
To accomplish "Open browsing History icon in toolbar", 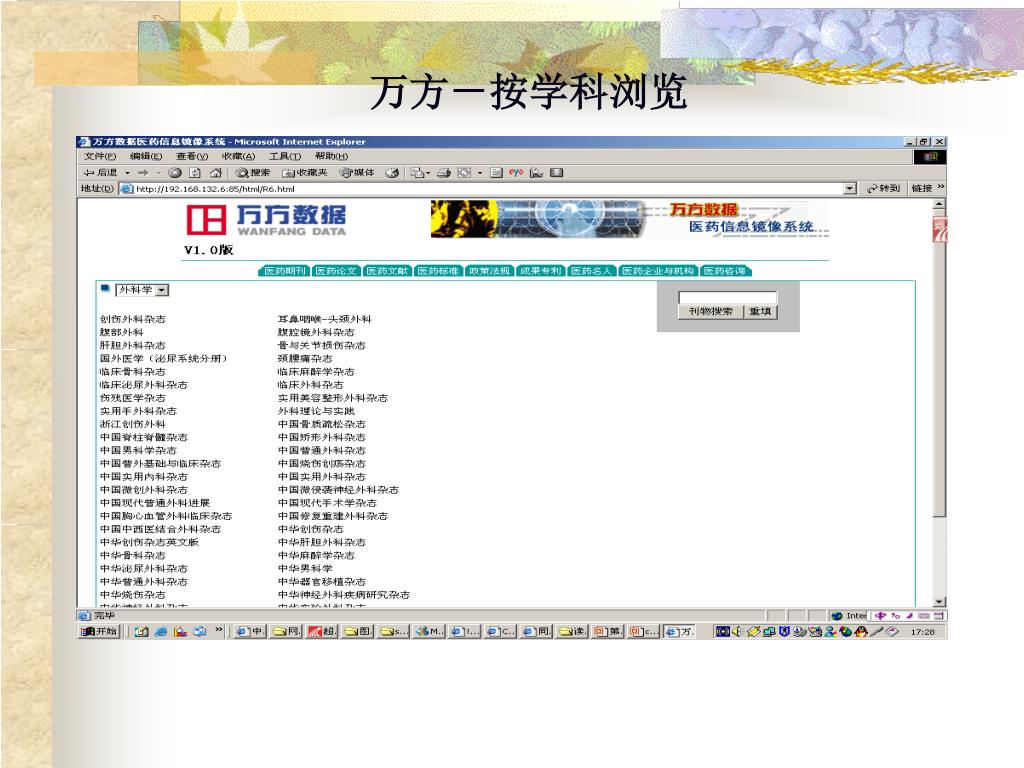I will [392, 172].
